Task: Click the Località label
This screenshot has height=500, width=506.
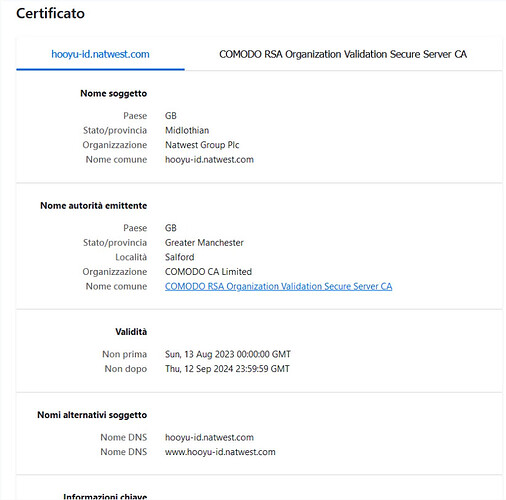Action: click(131, 257)
